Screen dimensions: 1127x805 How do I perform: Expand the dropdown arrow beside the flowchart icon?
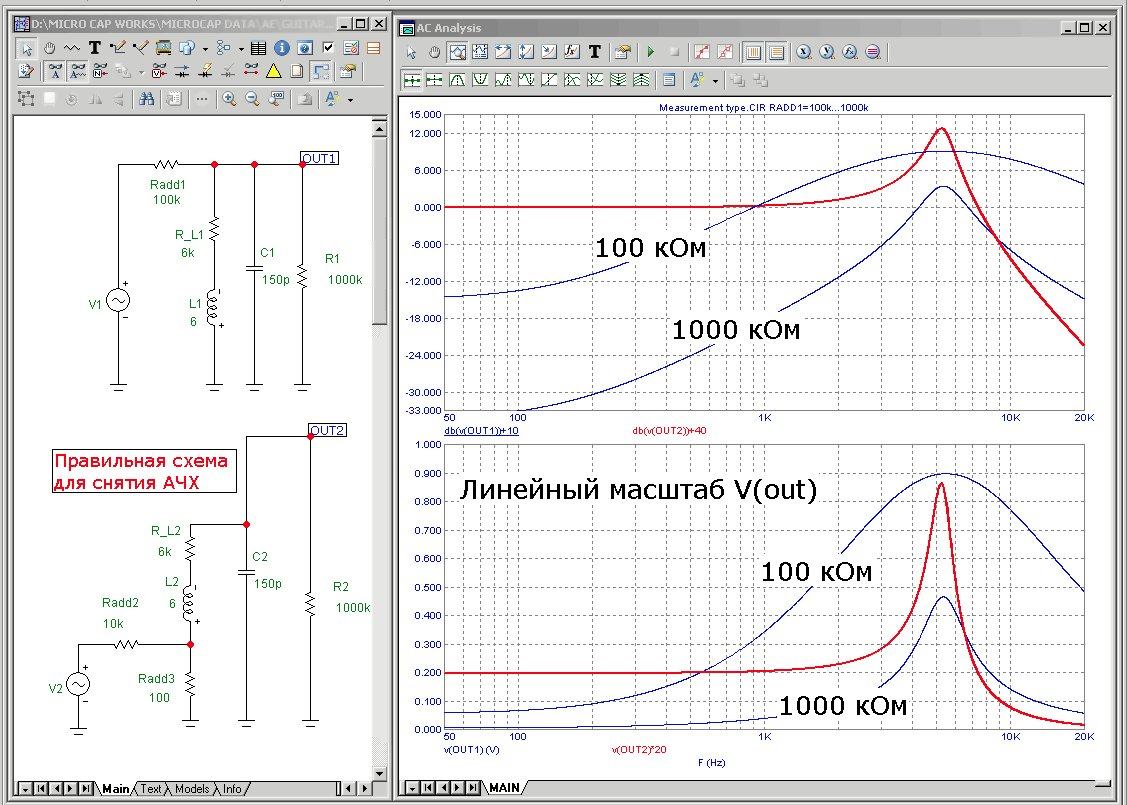[241, 48]
